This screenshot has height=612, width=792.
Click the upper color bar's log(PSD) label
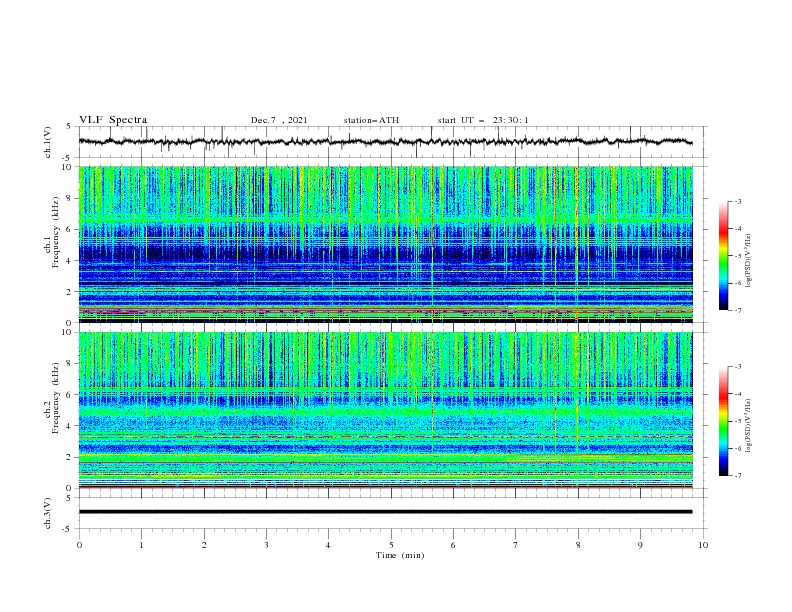click(x=749, y=261)
